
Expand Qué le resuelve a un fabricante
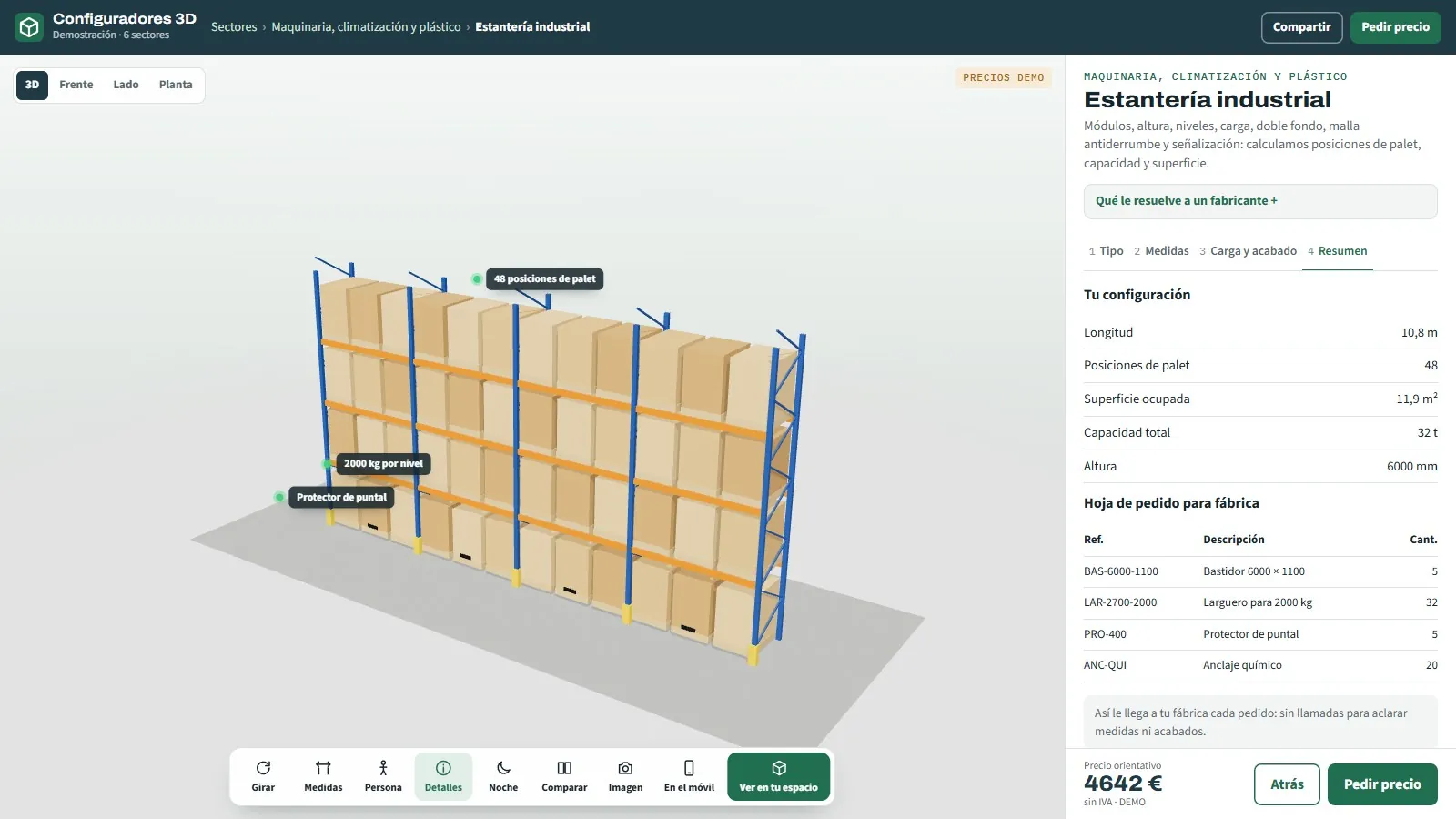1260,201
